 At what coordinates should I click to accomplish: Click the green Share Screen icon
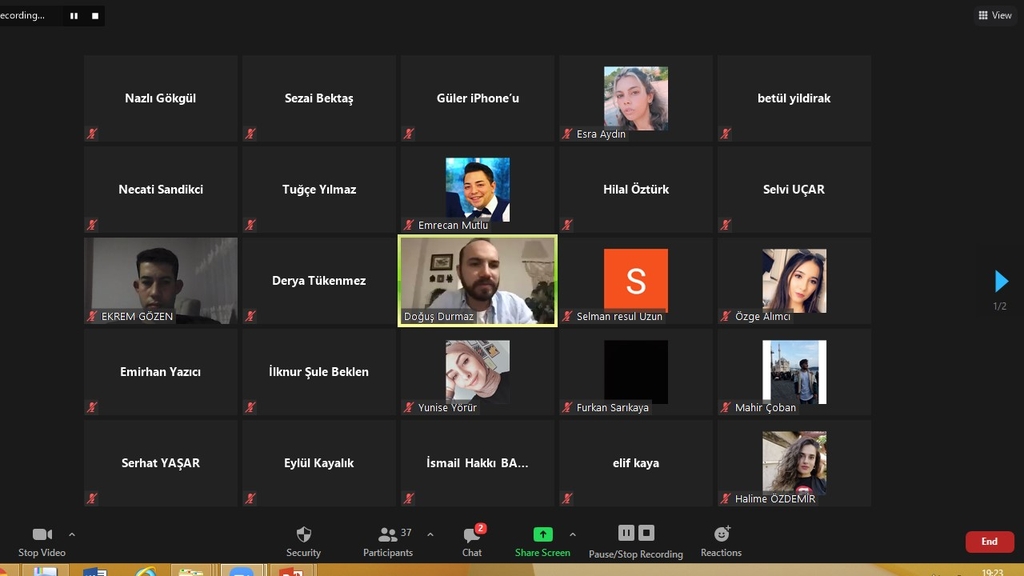pyautogui.click(x=542, y=535)
